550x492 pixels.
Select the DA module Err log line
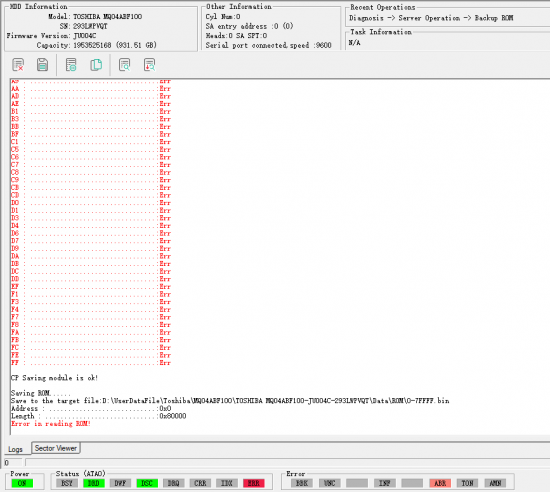91,256
